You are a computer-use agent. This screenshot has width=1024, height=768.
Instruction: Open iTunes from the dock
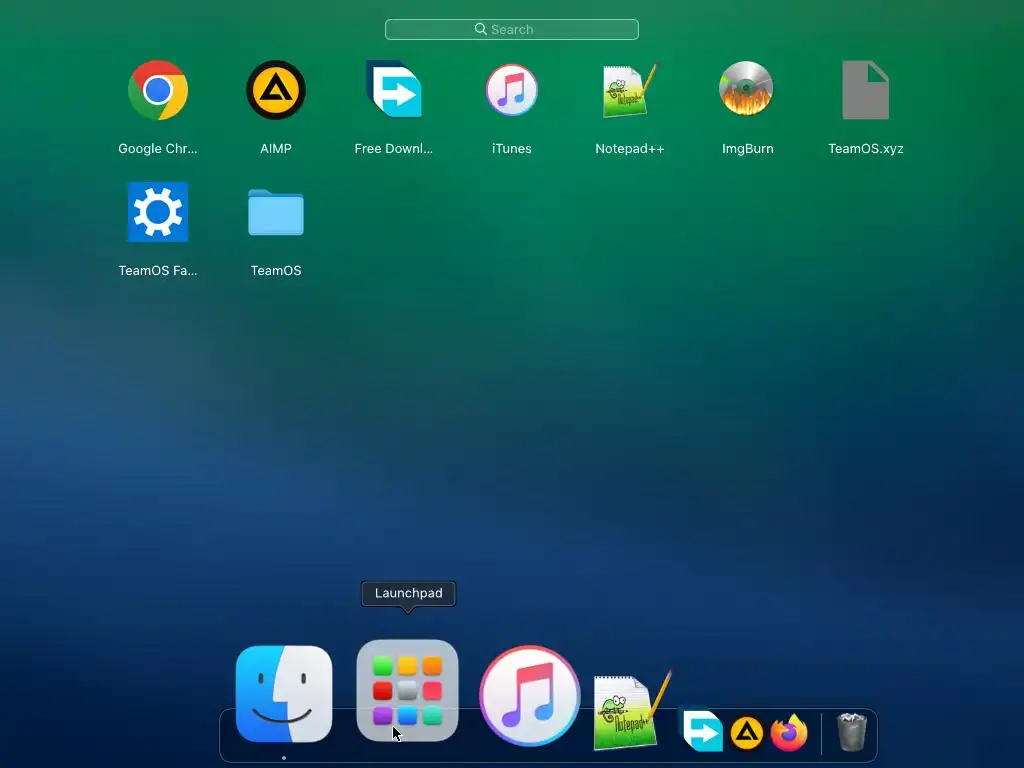pos(530,696)
